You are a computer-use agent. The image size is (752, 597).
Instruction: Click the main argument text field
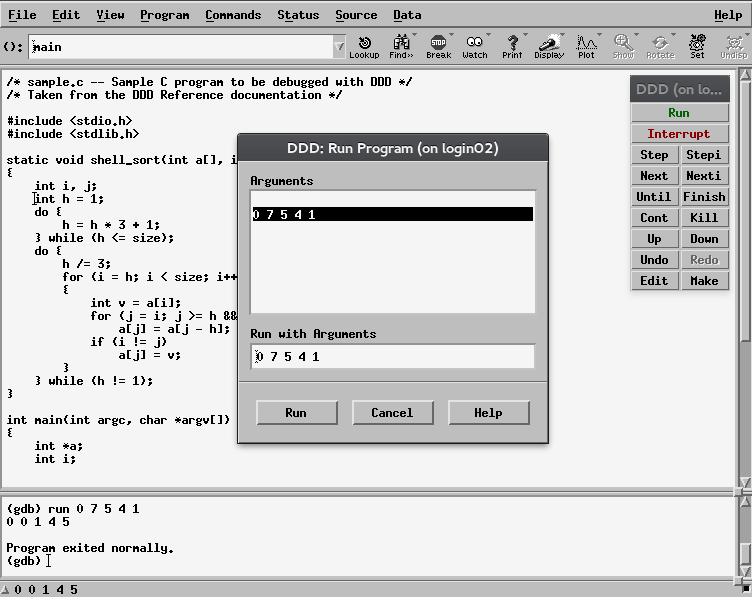click(181, 47)
